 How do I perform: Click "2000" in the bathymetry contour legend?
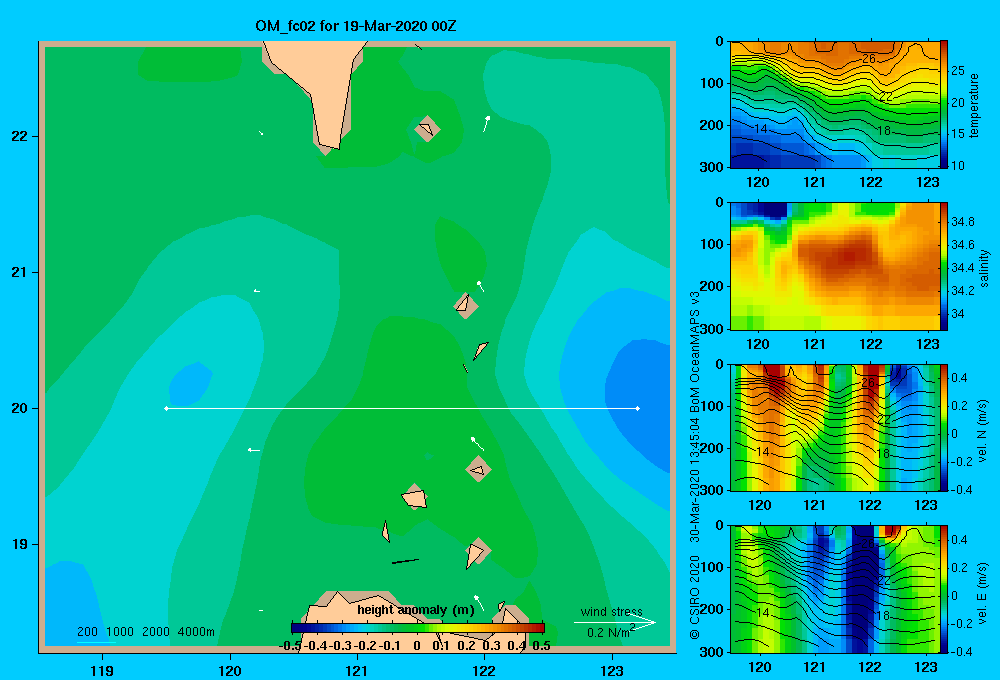tap(156, 632)
